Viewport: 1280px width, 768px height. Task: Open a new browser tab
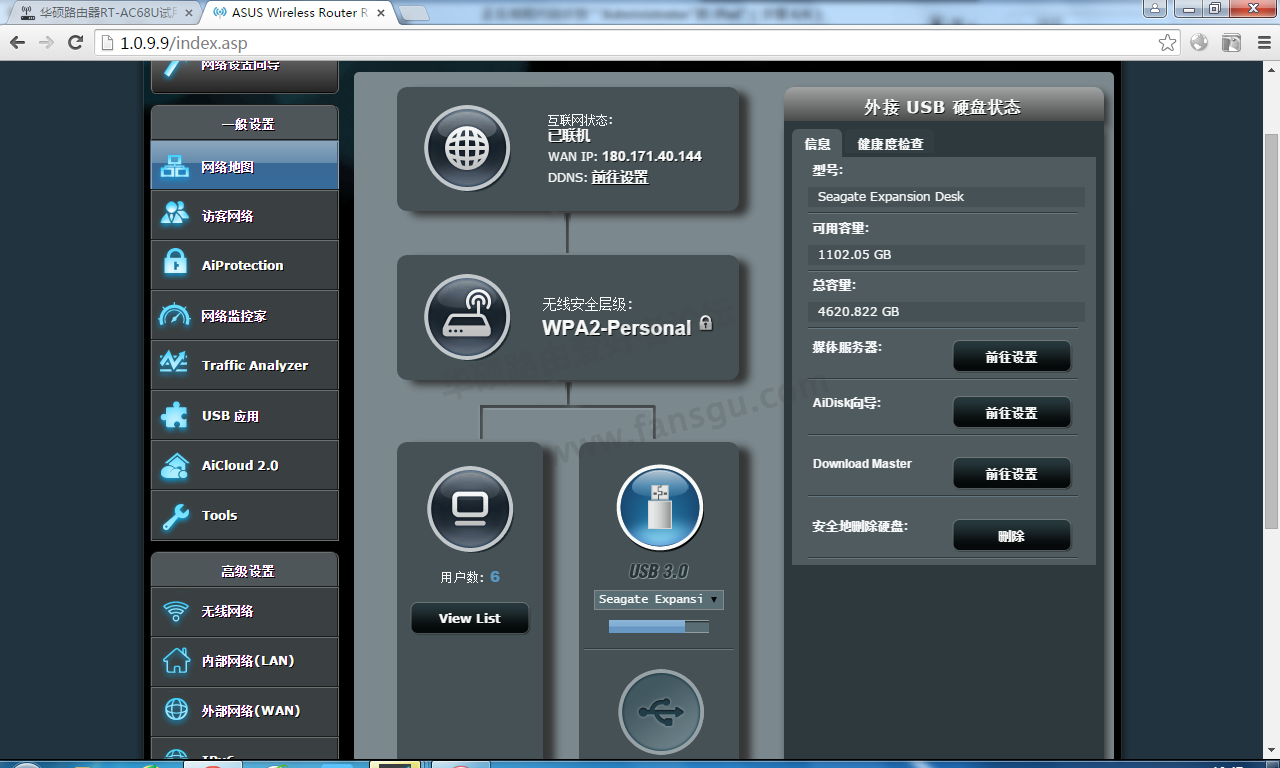(x=414, y=13)
